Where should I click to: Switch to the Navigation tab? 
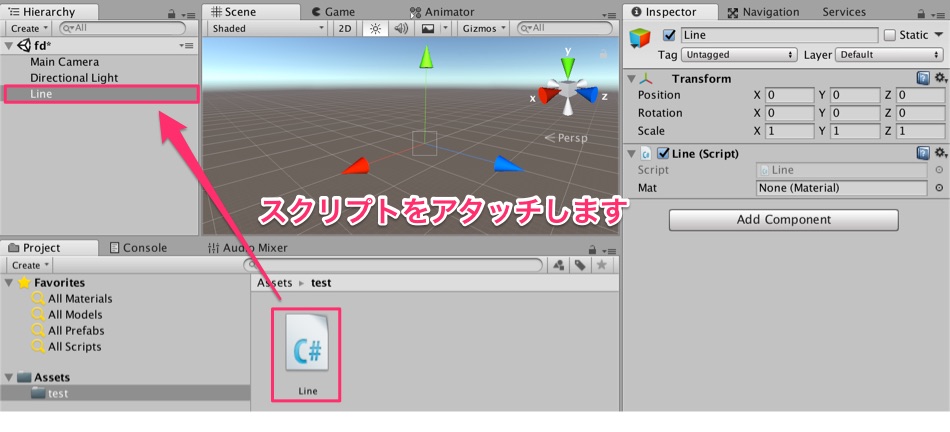(x=763, y=12)
